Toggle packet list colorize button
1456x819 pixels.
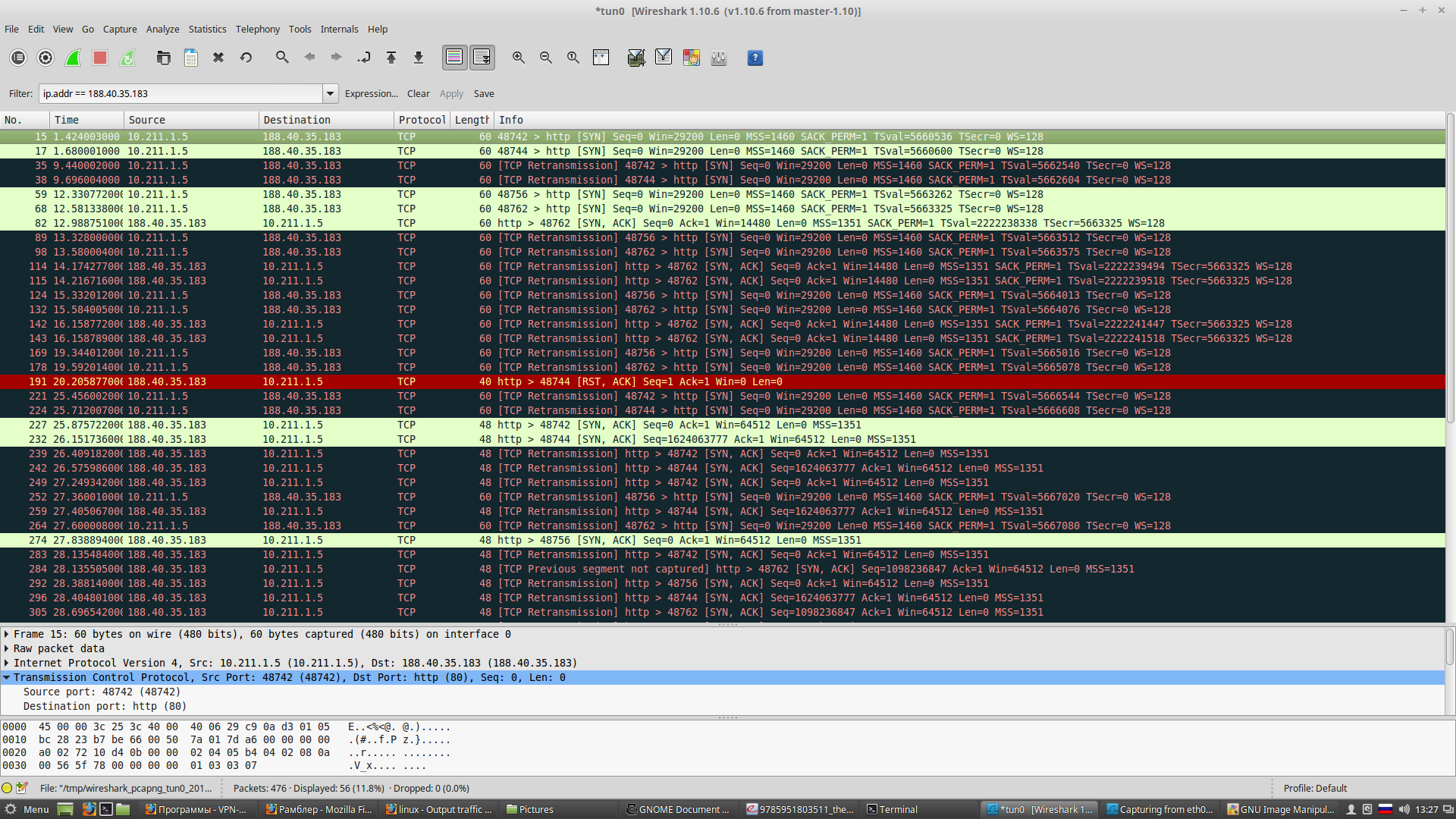pyautogui.click(x=454, y=58)
